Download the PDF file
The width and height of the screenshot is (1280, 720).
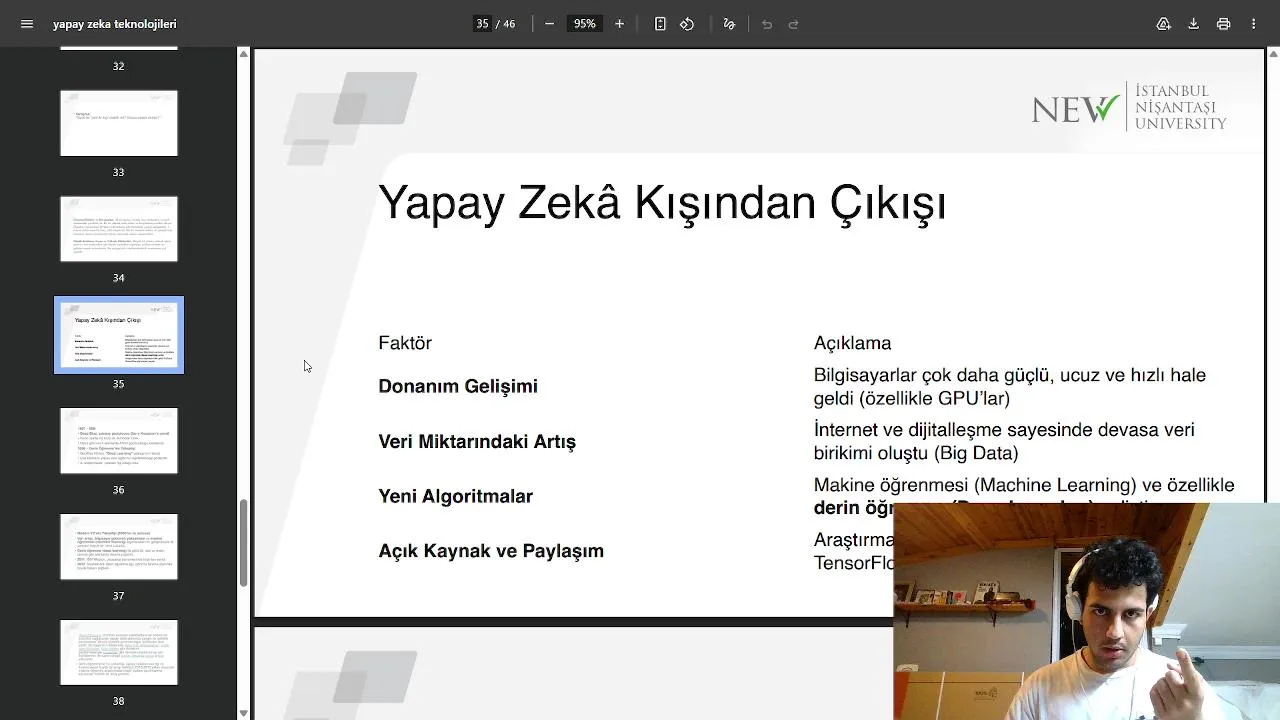[x=1193, y=24]
